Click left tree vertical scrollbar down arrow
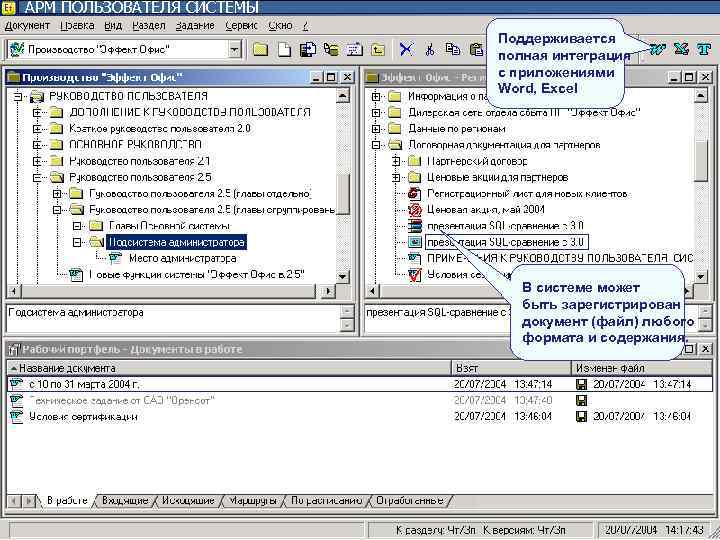The image size is (720, 540). (343, 277)
